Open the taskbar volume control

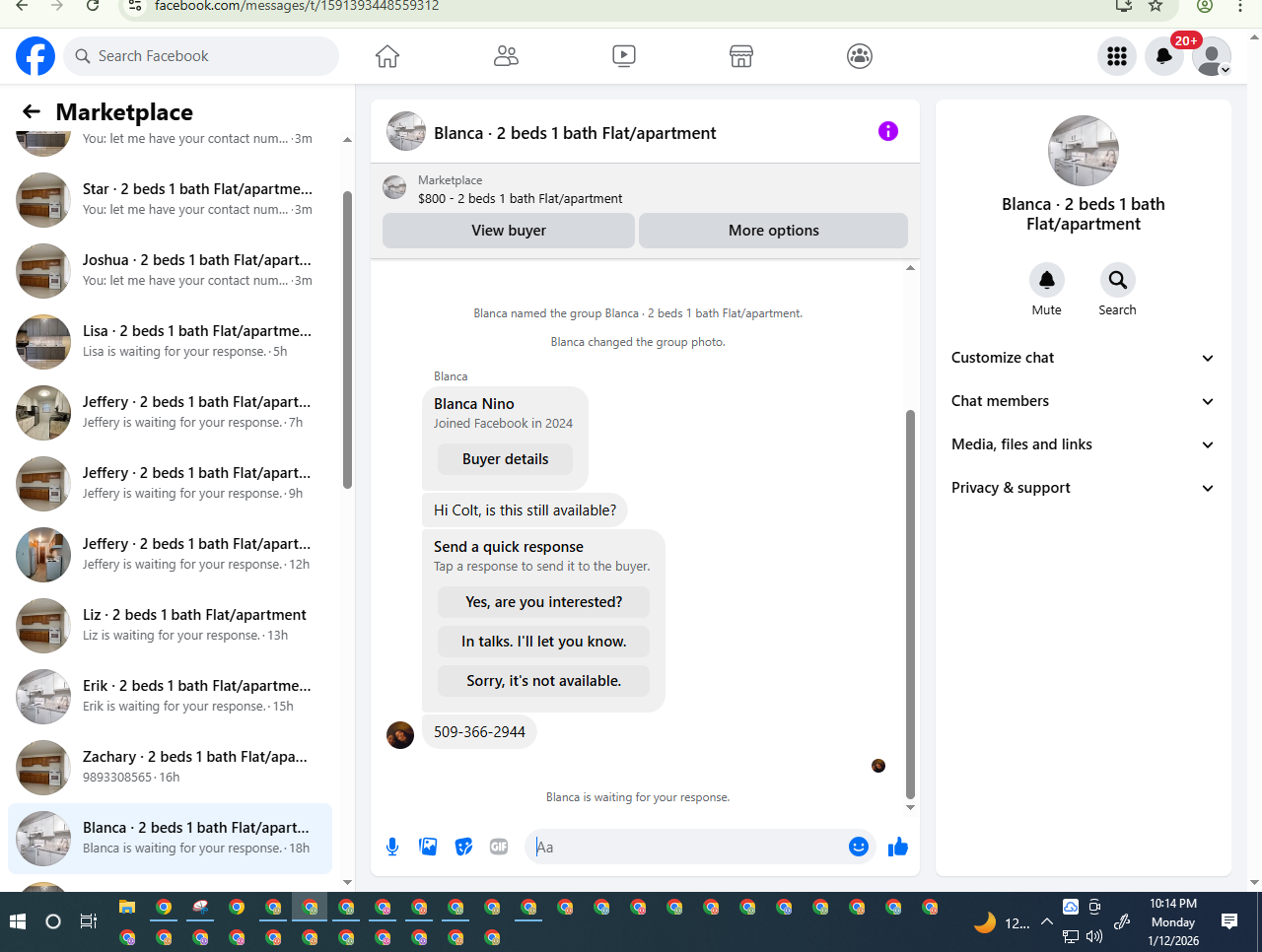click(x=1094, y=936)
